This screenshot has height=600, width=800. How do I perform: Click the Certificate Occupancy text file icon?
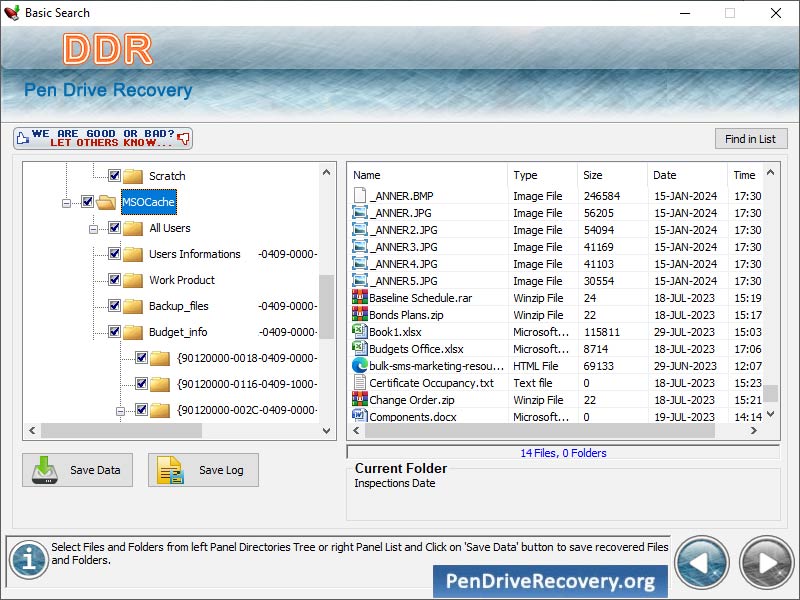tap(360, 382)
